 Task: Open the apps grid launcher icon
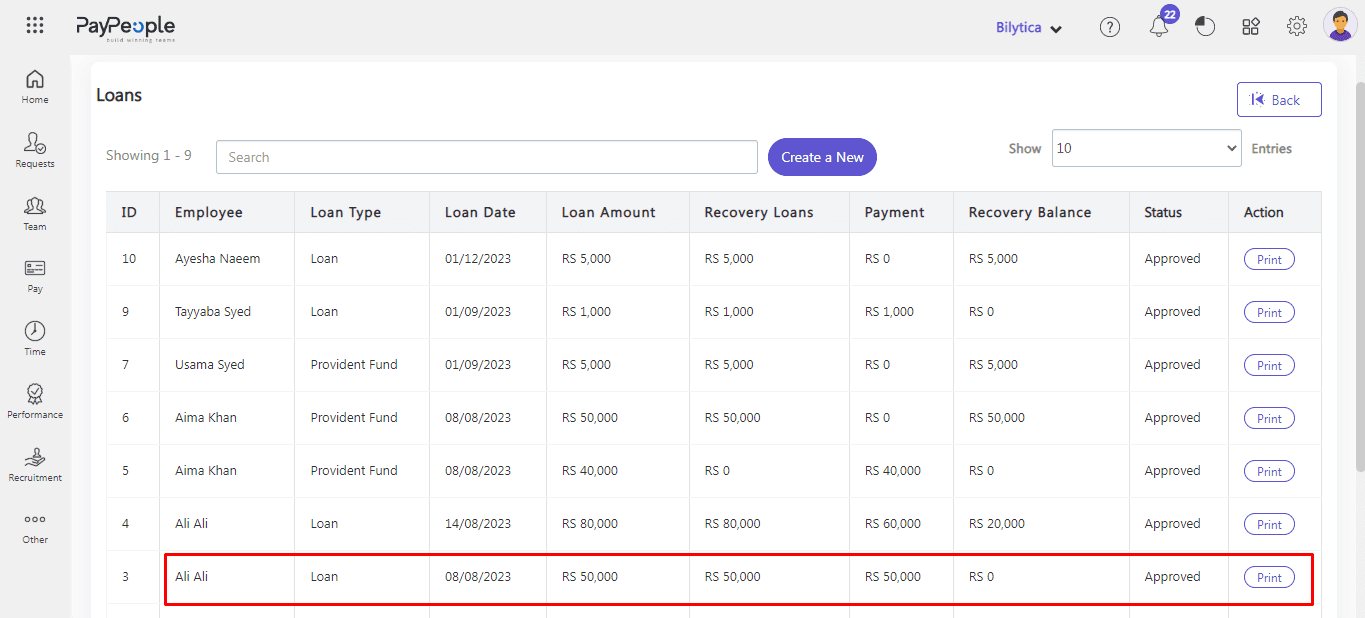click(35, 26)
